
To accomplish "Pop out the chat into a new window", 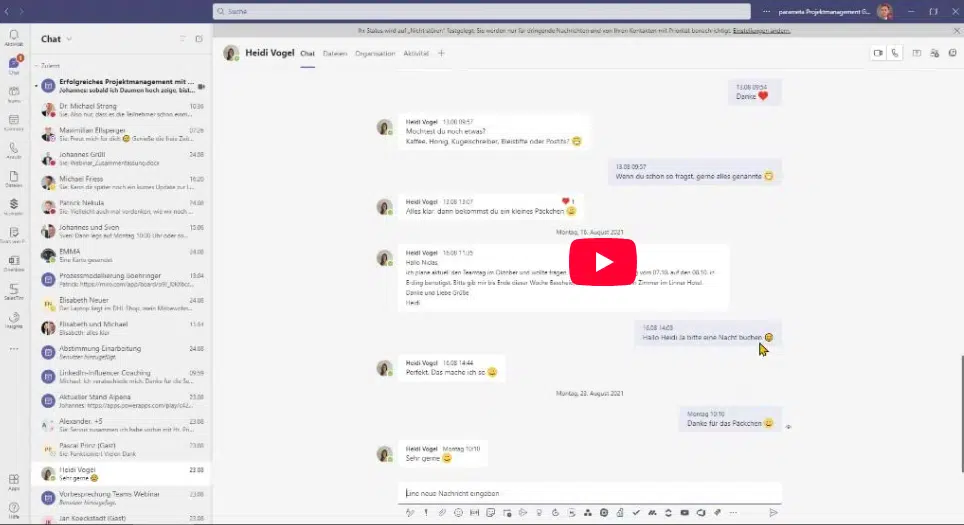I will point(952,53).
